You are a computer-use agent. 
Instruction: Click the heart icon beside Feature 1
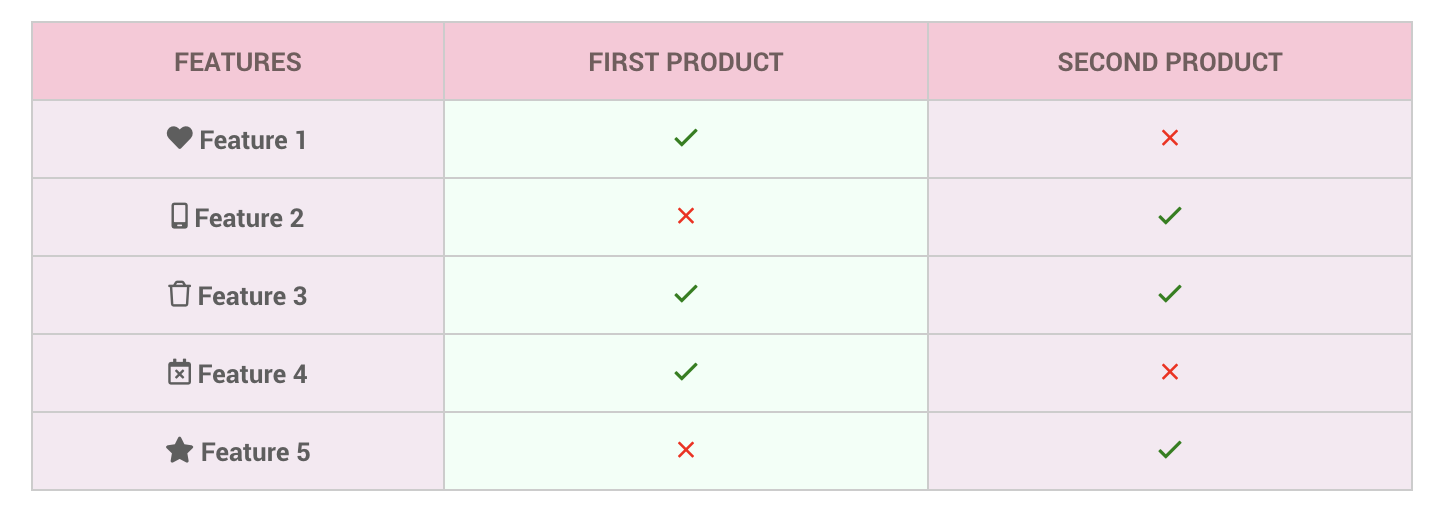point(179,138)
